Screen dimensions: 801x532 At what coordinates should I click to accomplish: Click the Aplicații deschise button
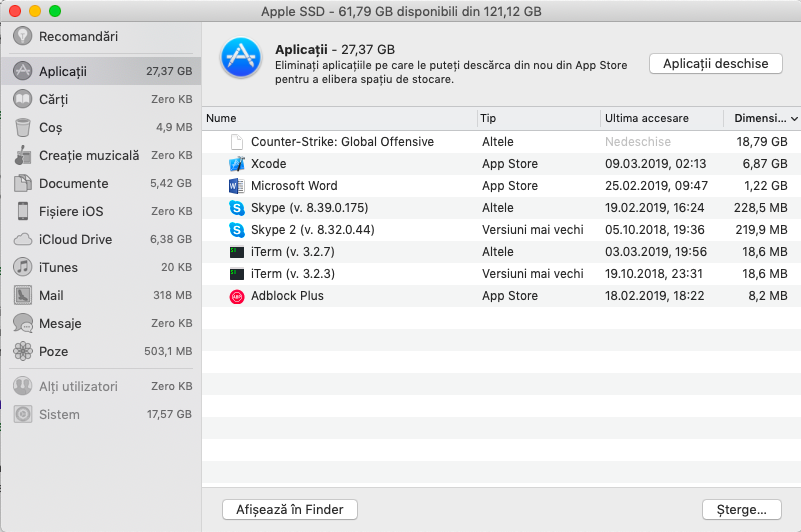(715, 63)
